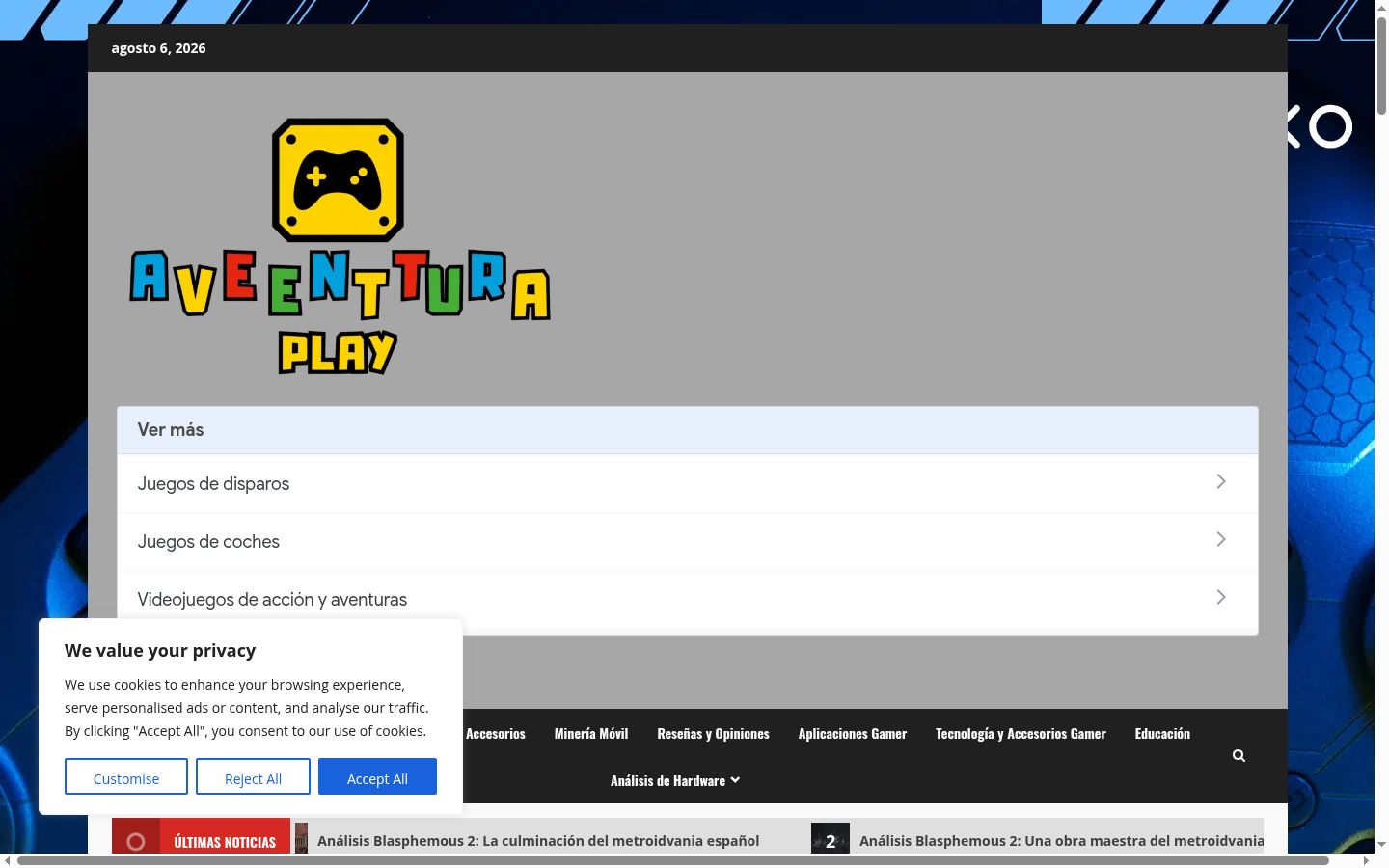Click the horizontal page scrollbar
Image resolution: width=1389 pixels, height=868 pixels.
(x=673, y=860)
